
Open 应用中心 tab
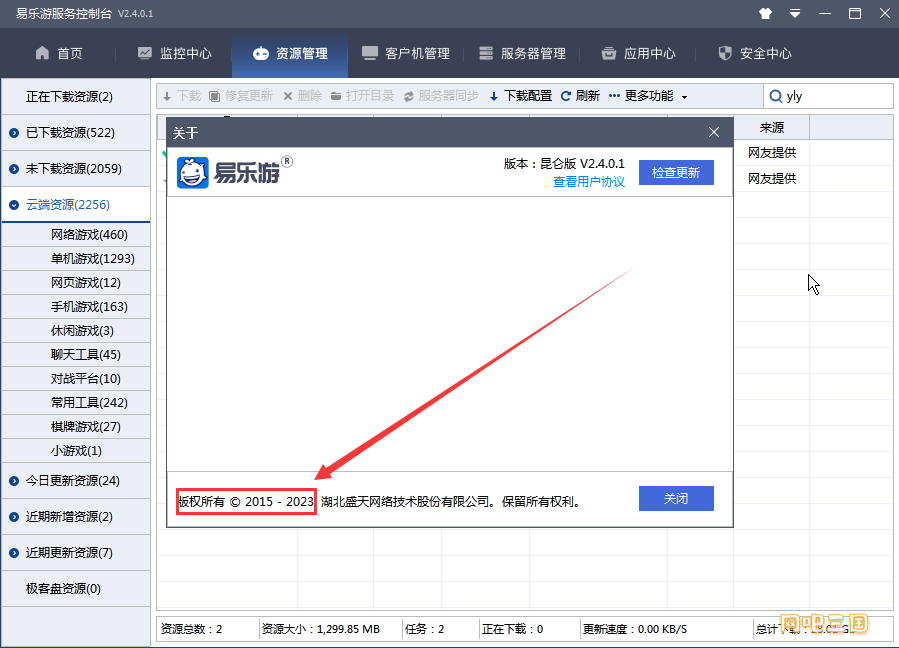pyautogui.click(x=638, y=53)
